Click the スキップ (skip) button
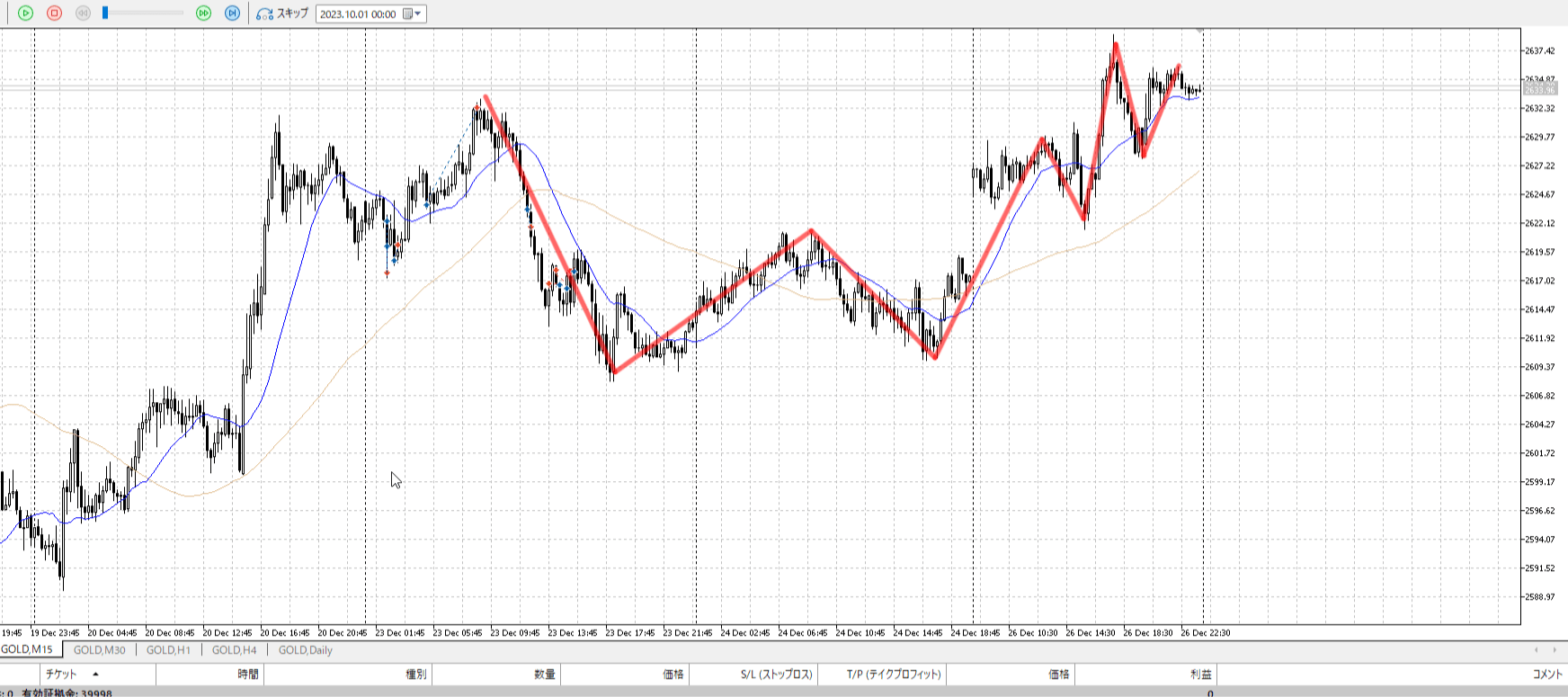 pos(282,13)
